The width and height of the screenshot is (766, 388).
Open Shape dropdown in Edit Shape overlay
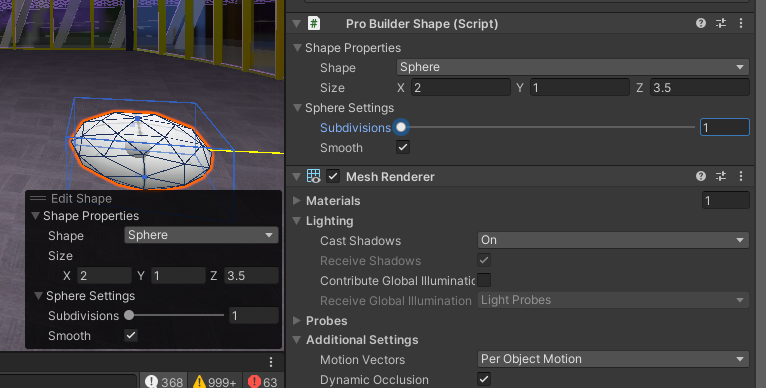[x=201, y=235]
